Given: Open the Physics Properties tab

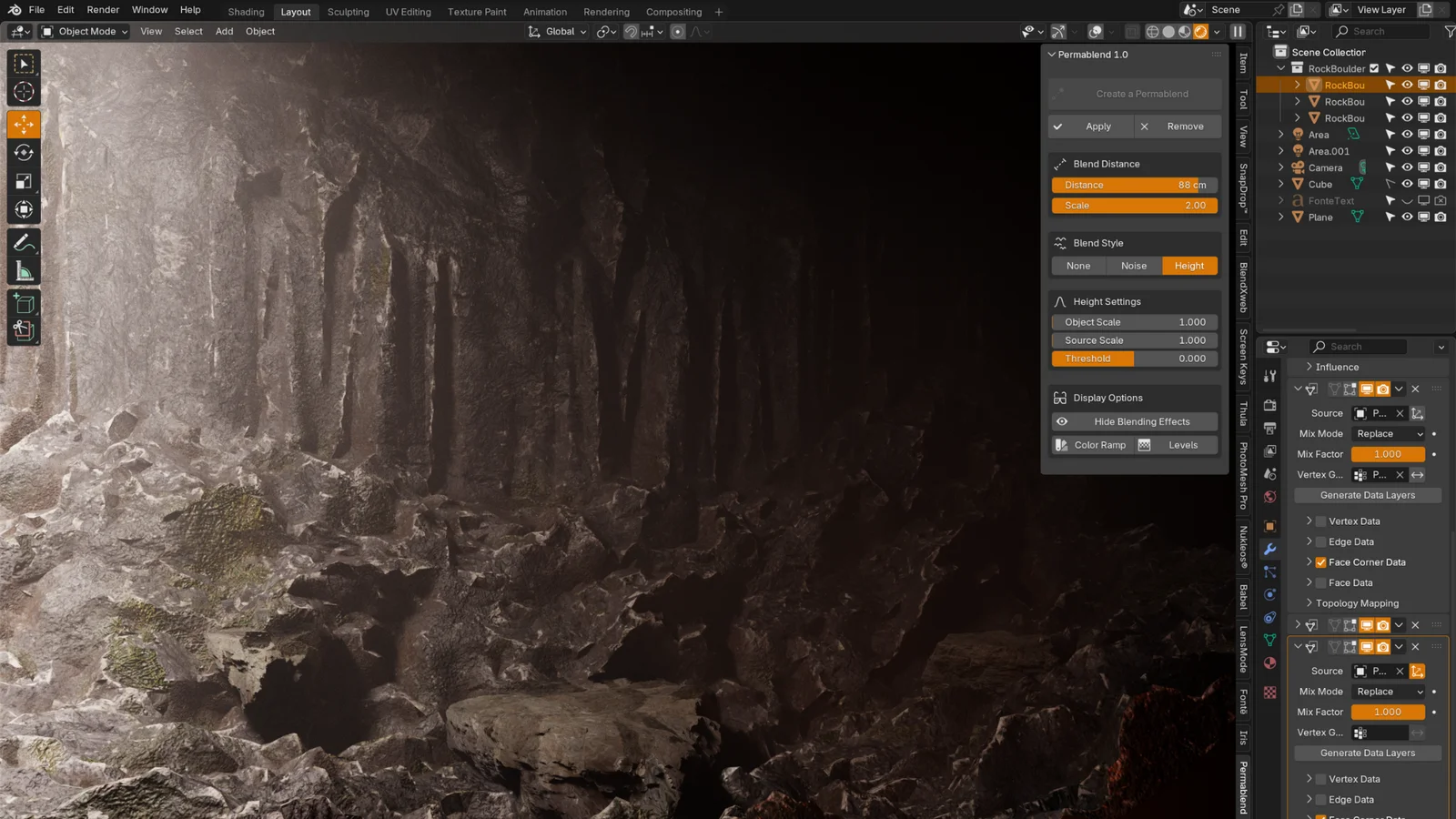Looking at the screenshot, I should pos(1270,594).
